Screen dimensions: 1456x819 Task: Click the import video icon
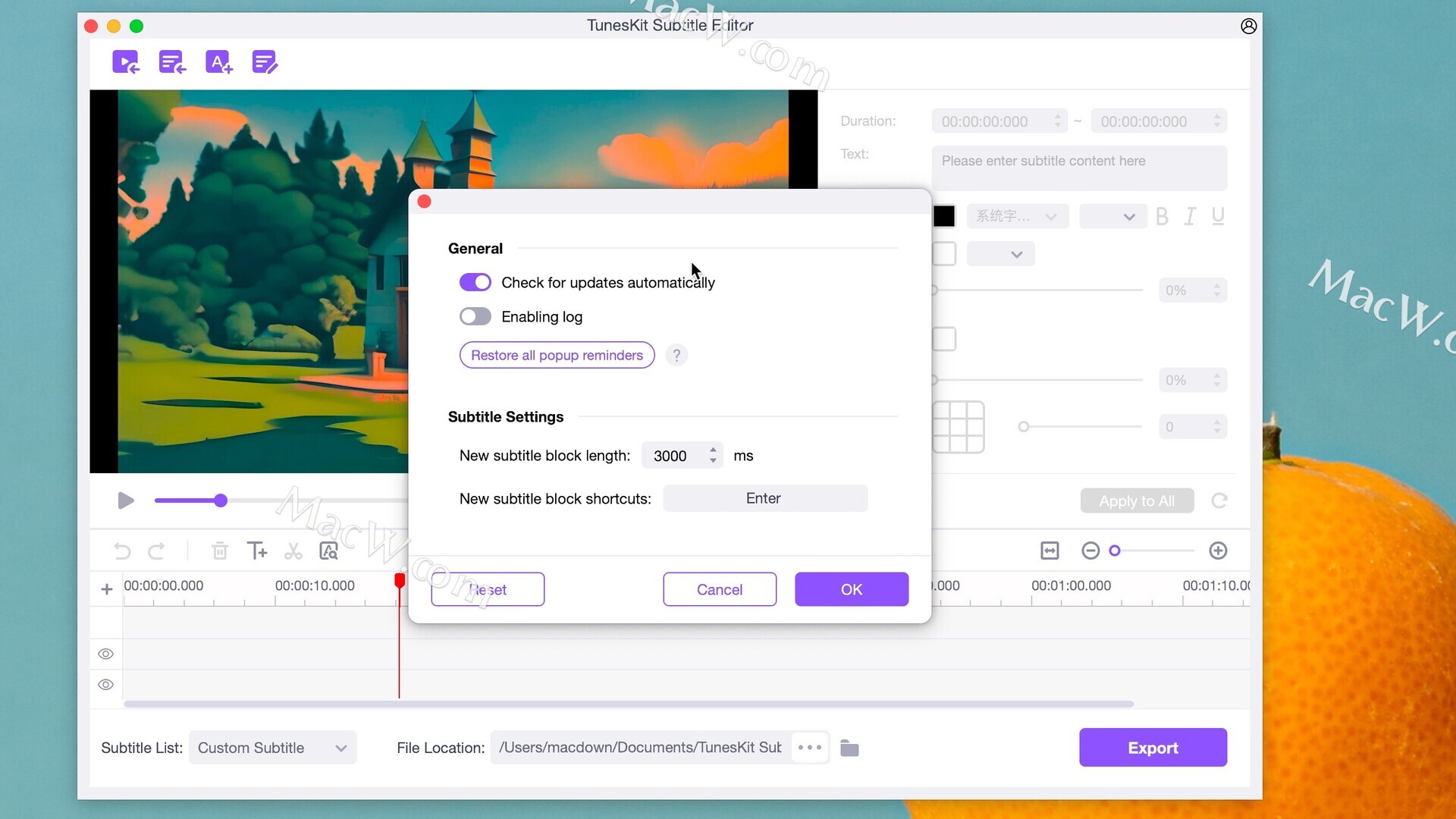[126, 62]
